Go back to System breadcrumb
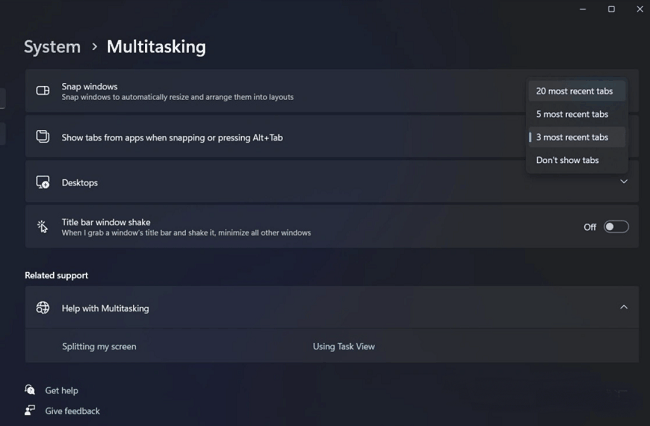The image size is (650, 426). click(x=52, y=47)
